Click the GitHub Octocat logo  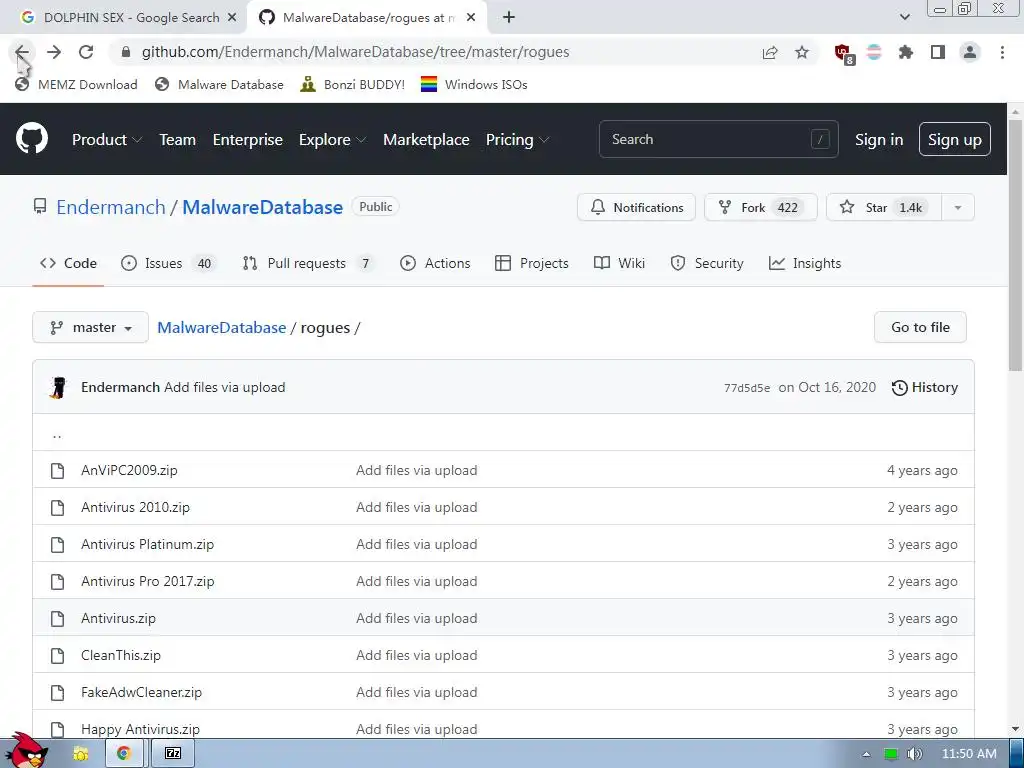tap(32, 138)
